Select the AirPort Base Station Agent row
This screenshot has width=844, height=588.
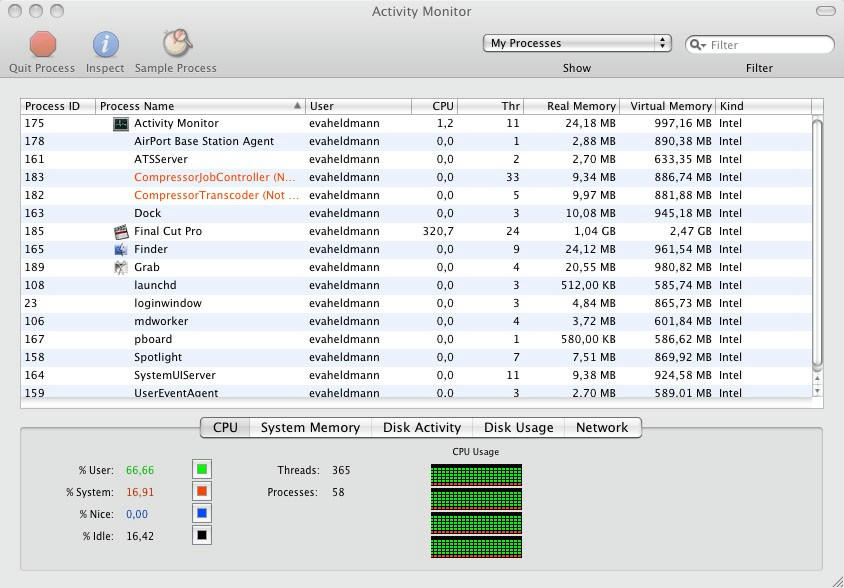pos(416,142)
